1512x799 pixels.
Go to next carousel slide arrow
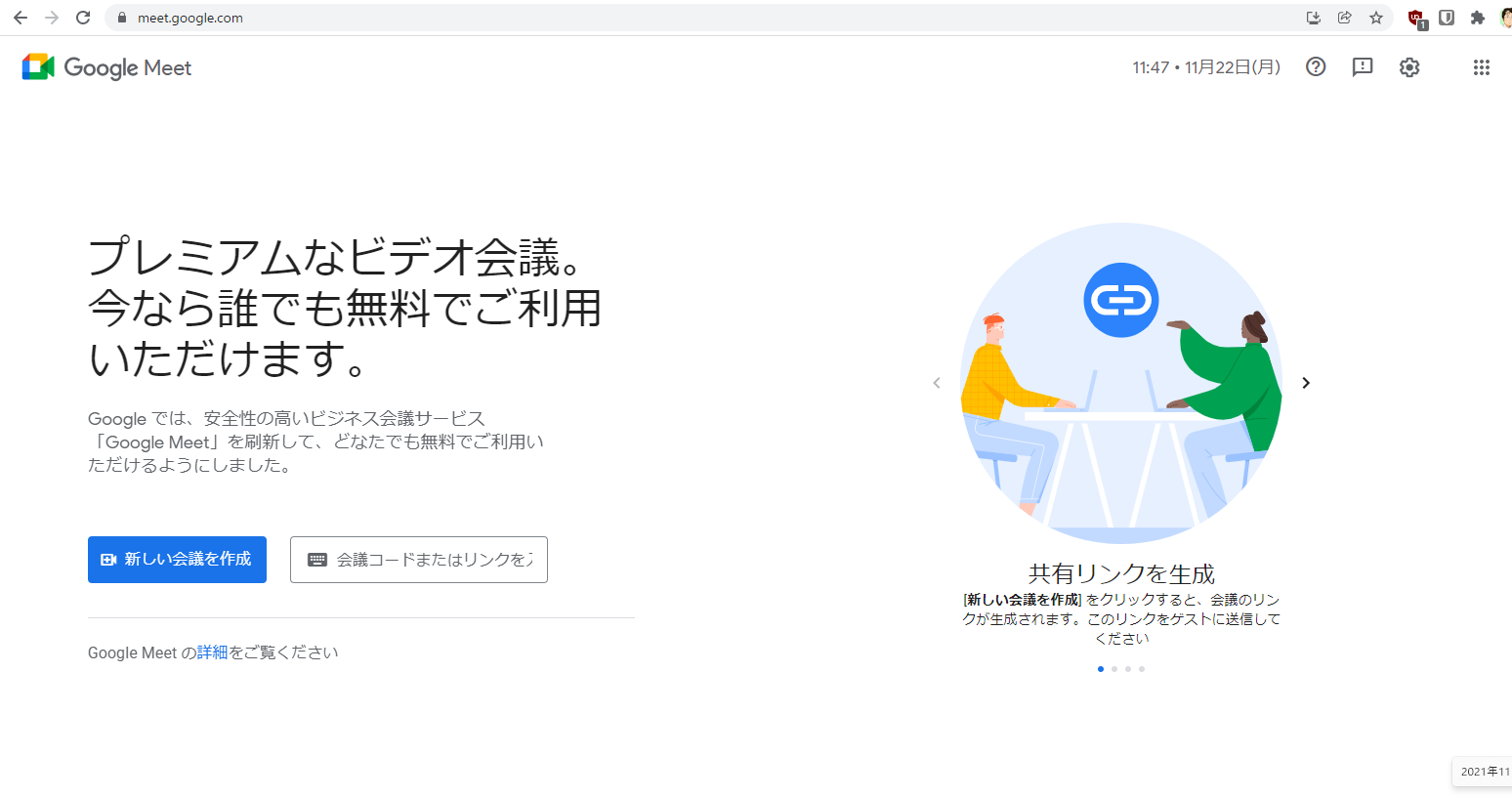[x=1306, y=383]
